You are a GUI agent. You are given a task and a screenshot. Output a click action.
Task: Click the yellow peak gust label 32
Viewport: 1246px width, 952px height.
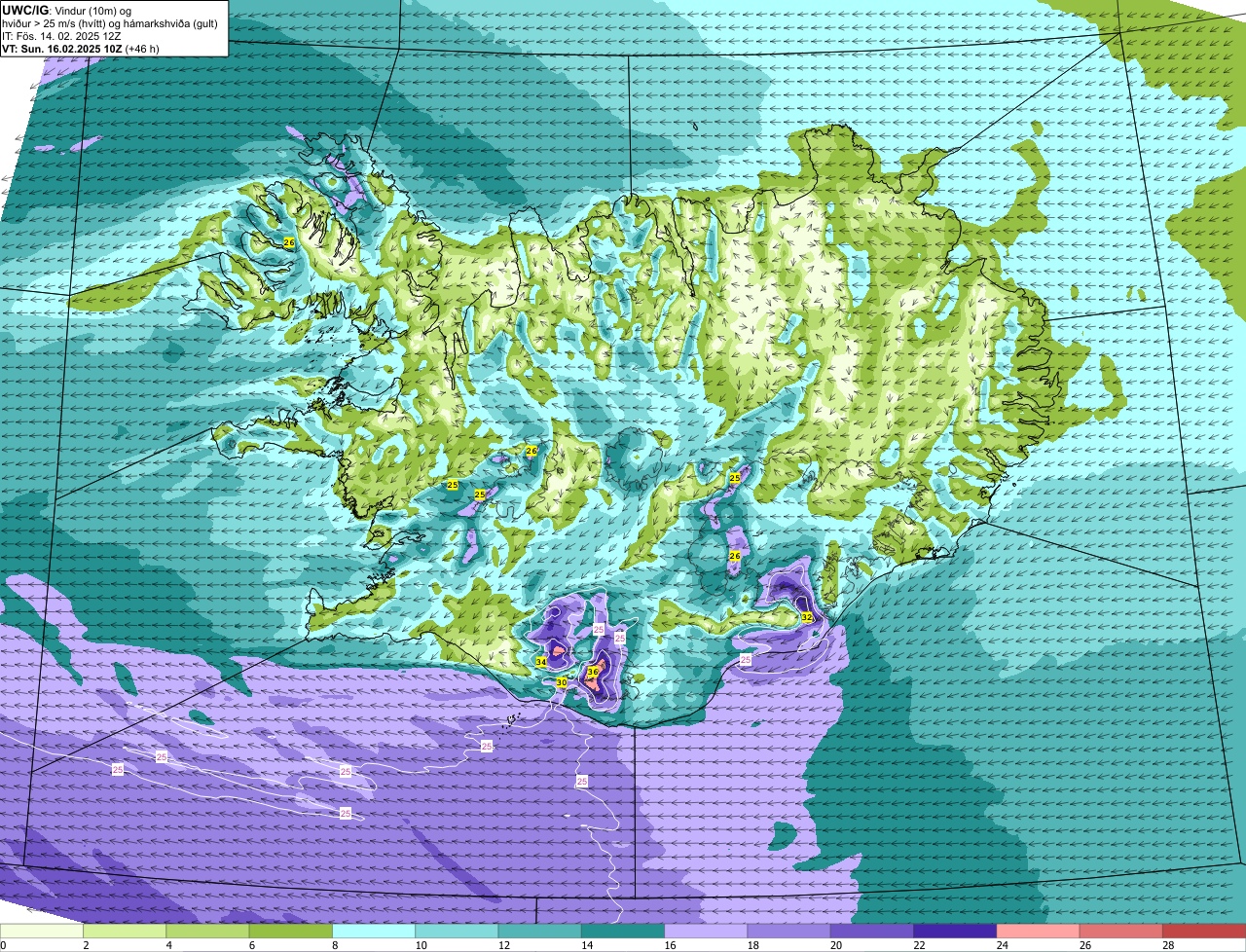(807, 617)
